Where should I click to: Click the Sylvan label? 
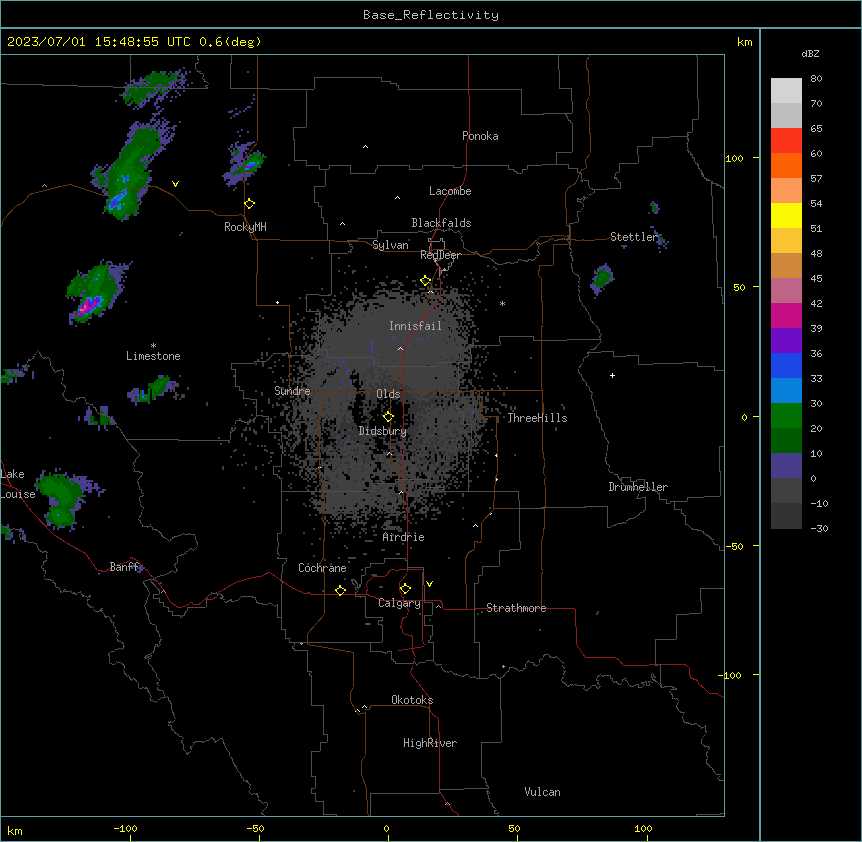(x=390, y=245)
